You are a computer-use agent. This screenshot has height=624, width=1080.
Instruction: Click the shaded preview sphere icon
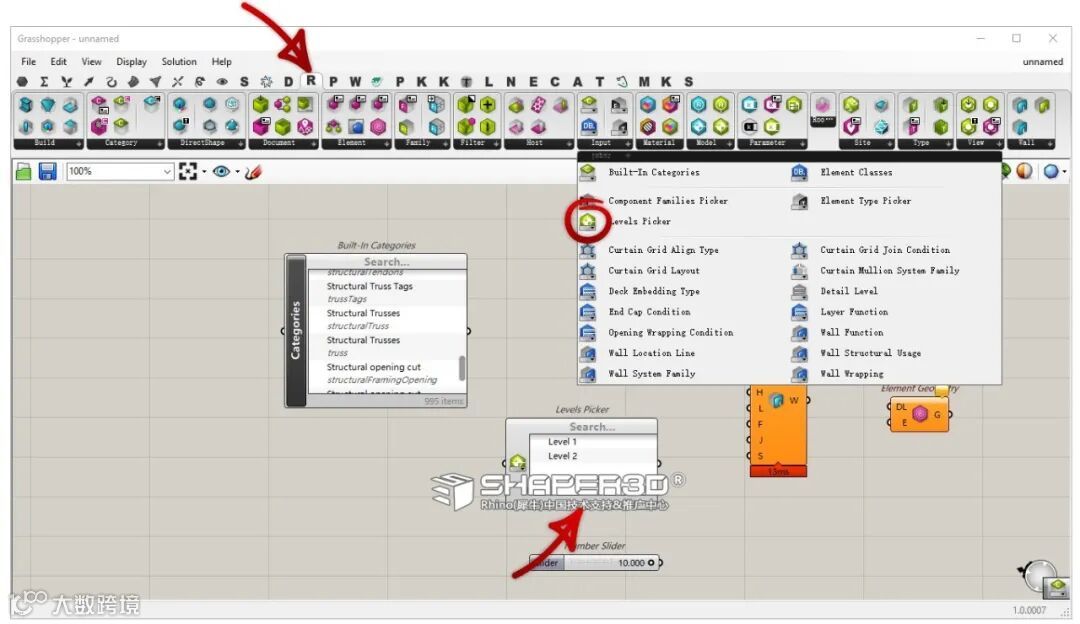click(1024, 171)
